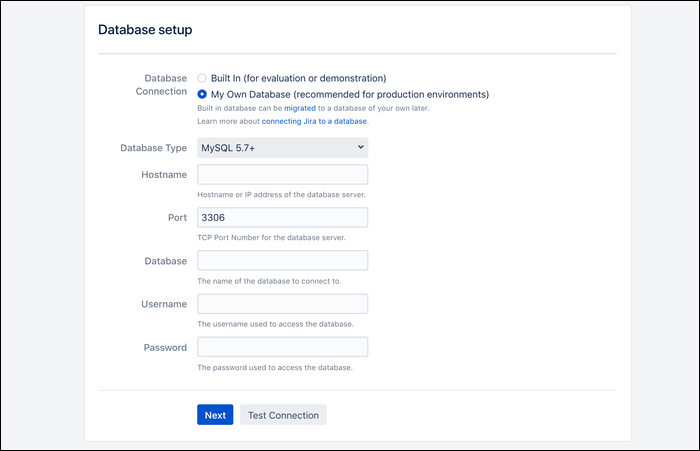Screen dimensions: 700x451
Task: Select the Built In database radio button
Action: [202, 78]
